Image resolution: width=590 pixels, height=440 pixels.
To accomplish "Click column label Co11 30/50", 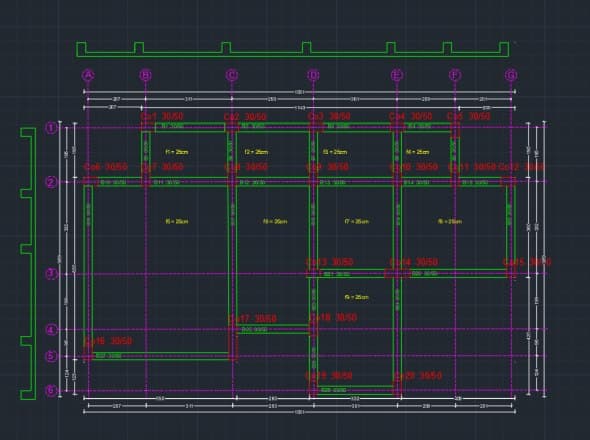I will tap(472, 167).
